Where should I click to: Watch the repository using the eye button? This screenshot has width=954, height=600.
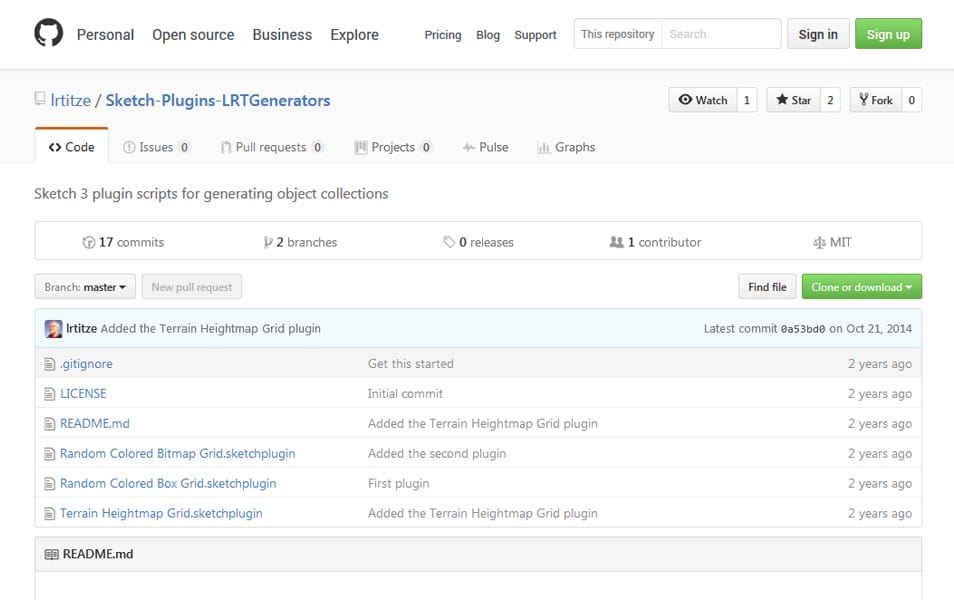[703, 100]
